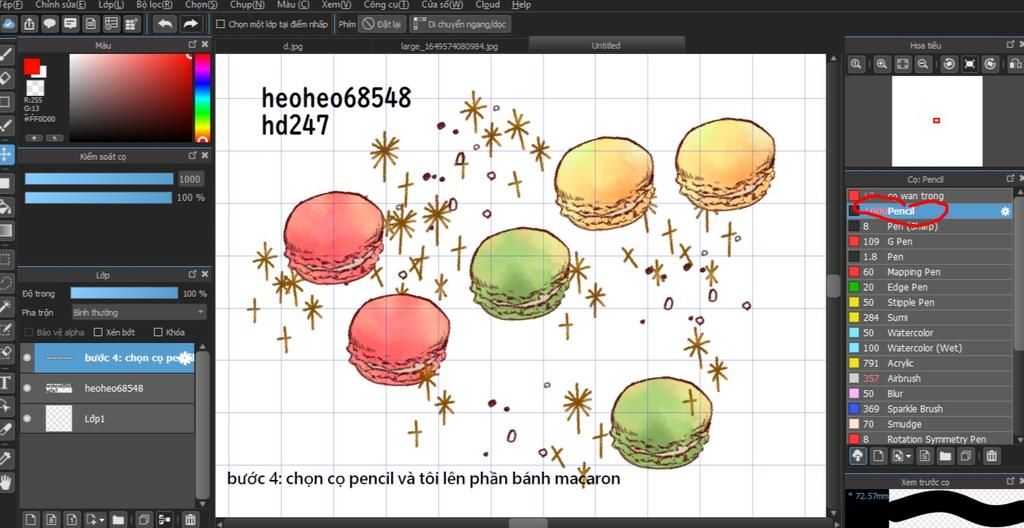Click the speech bubble toolbar icon
The image size is (1024, 528).
point(50,24)
